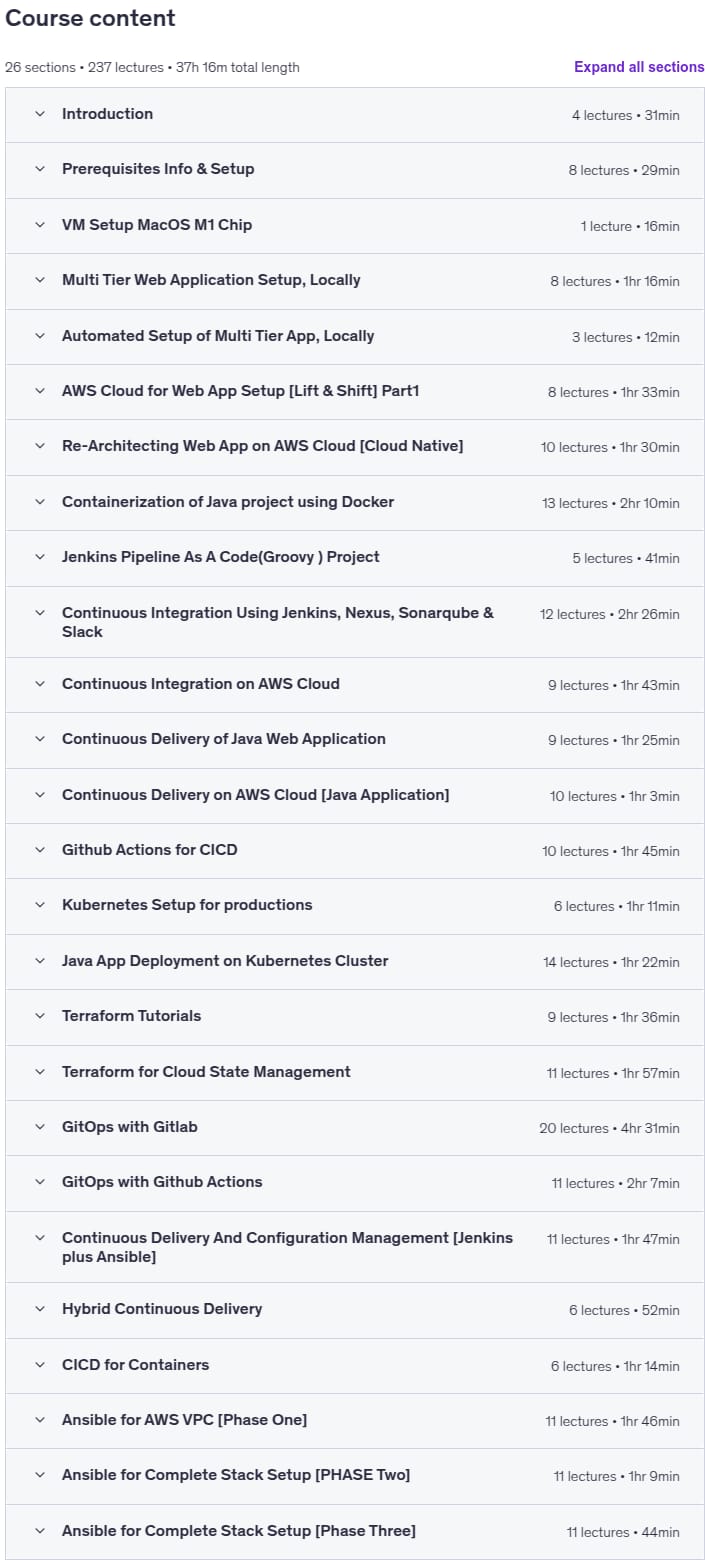Click title Re-Architecting Web App on AWS Cloud
Image resolution: width=705 pixels, height=1560 pixels.
pyautogui.click(x=262, y=446)
